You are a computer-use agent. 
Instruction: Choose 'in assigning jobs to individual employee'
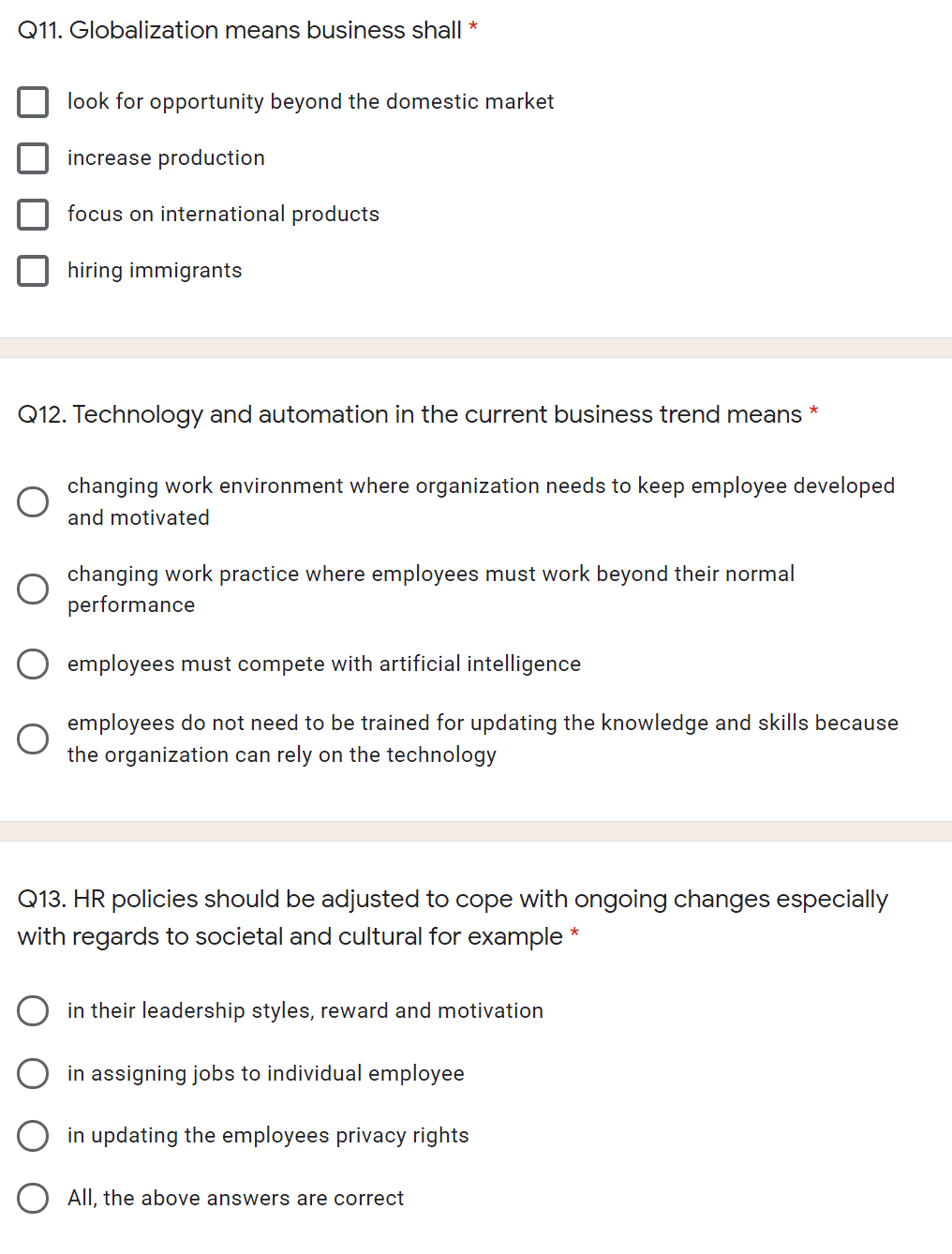(33, 1073)
